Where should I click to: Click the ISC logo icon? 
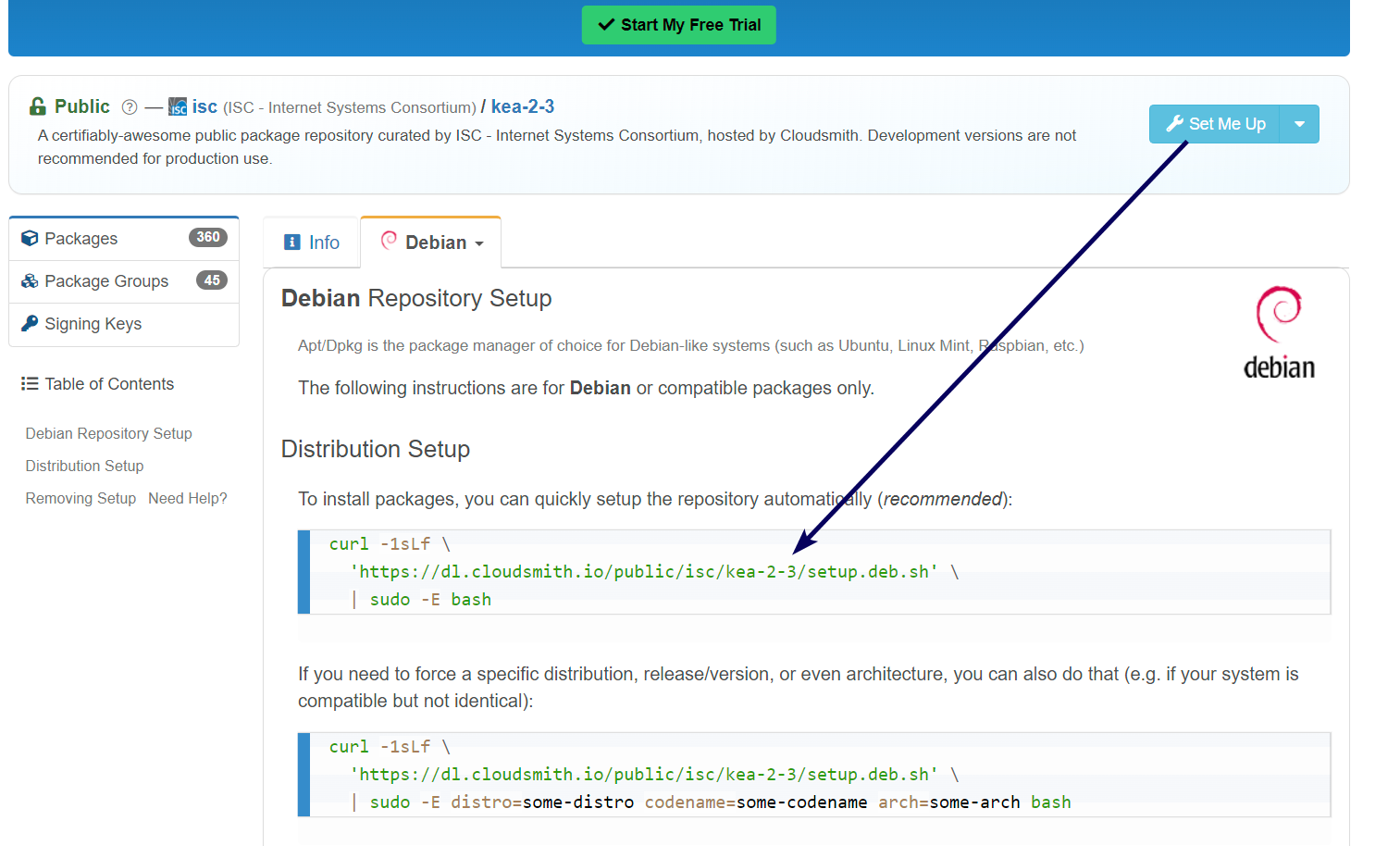(178, 107)
